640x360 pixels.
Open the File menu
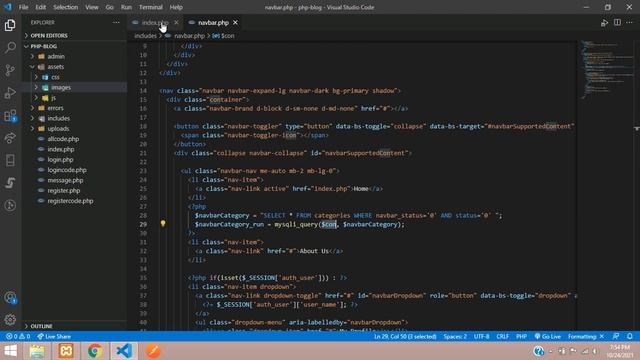(x=24, y=7)
